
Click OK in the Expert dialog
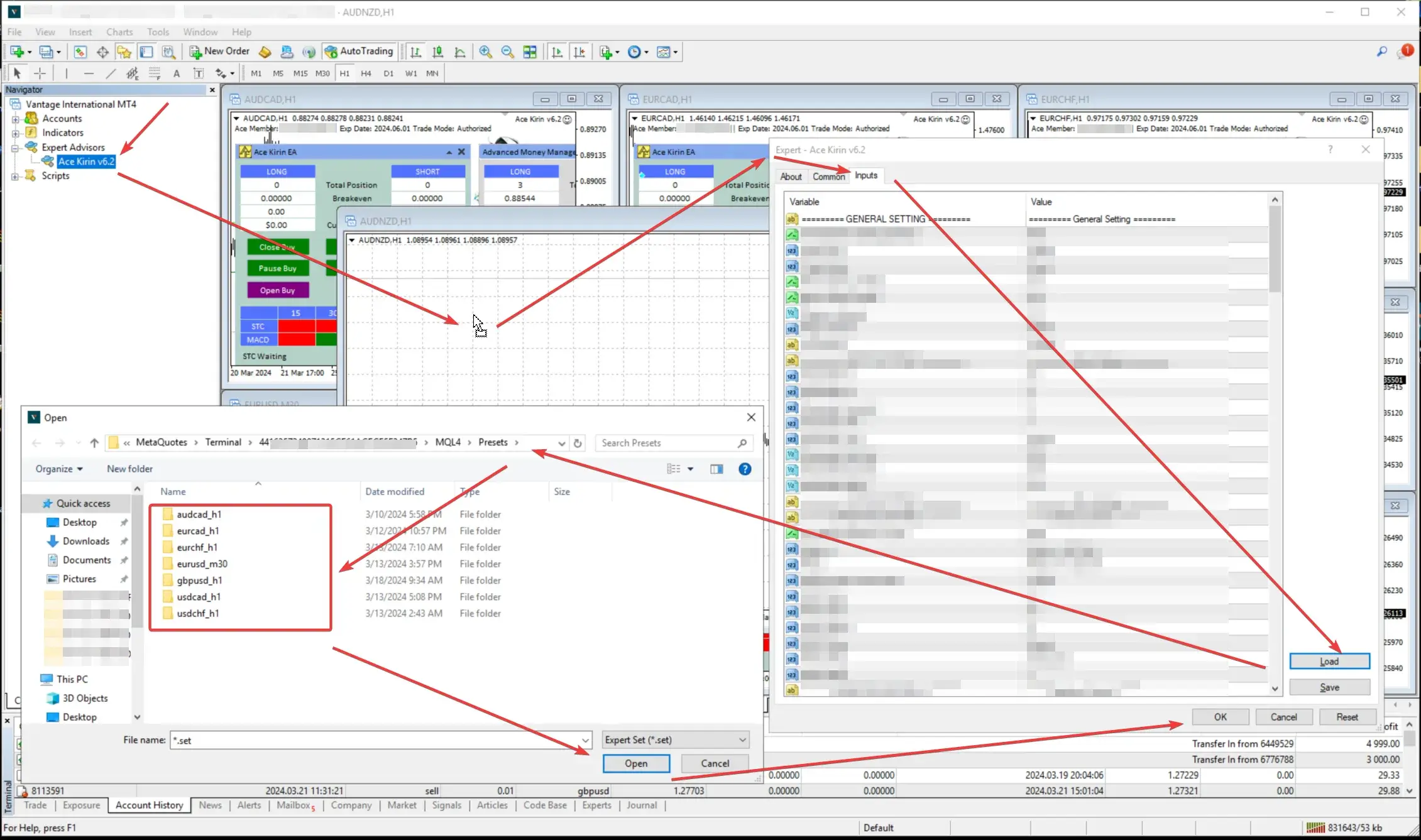pyautogui.click(x=1220, y=717)
